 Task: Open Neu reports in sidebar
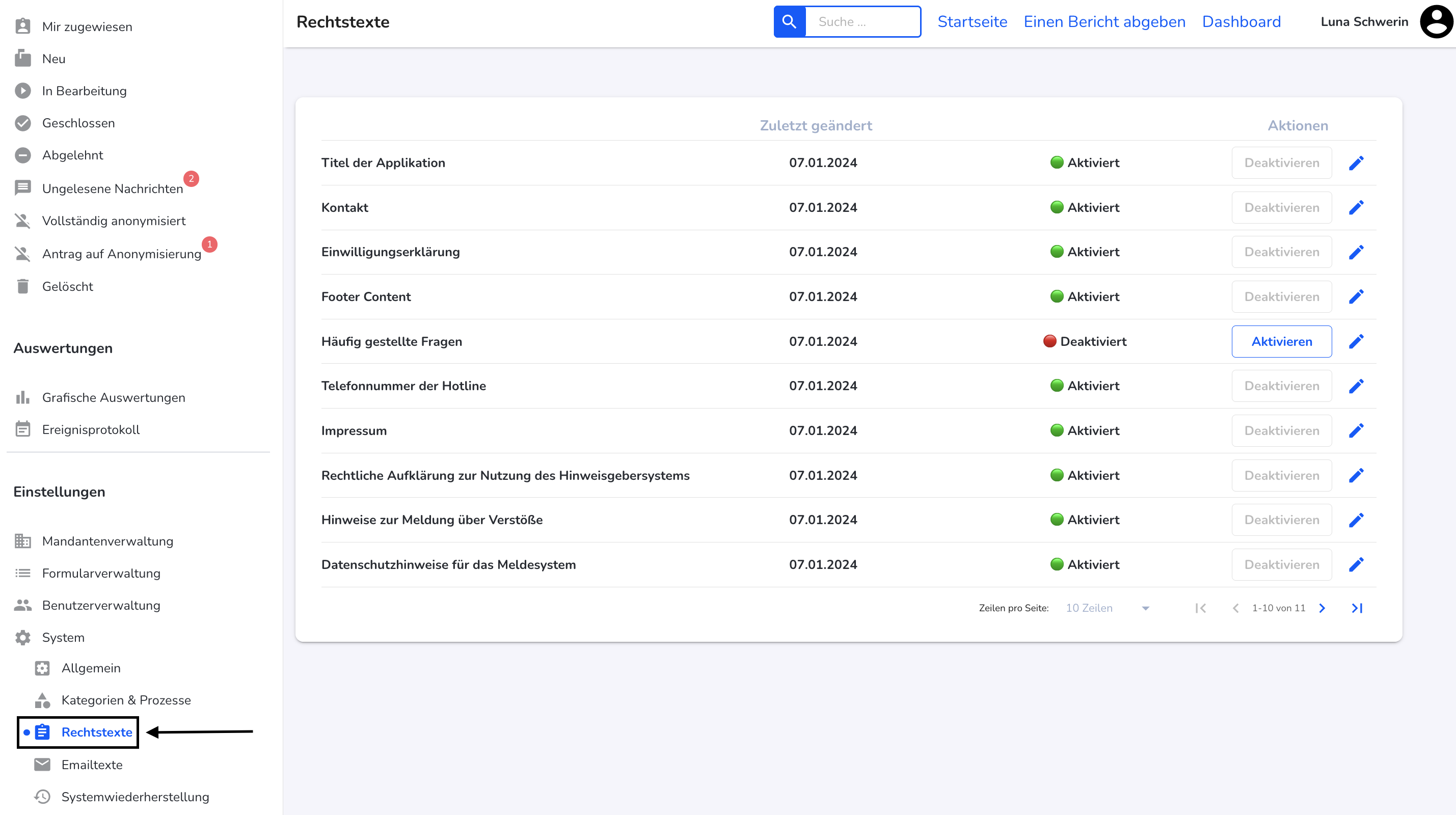click(x=53, y=59)
